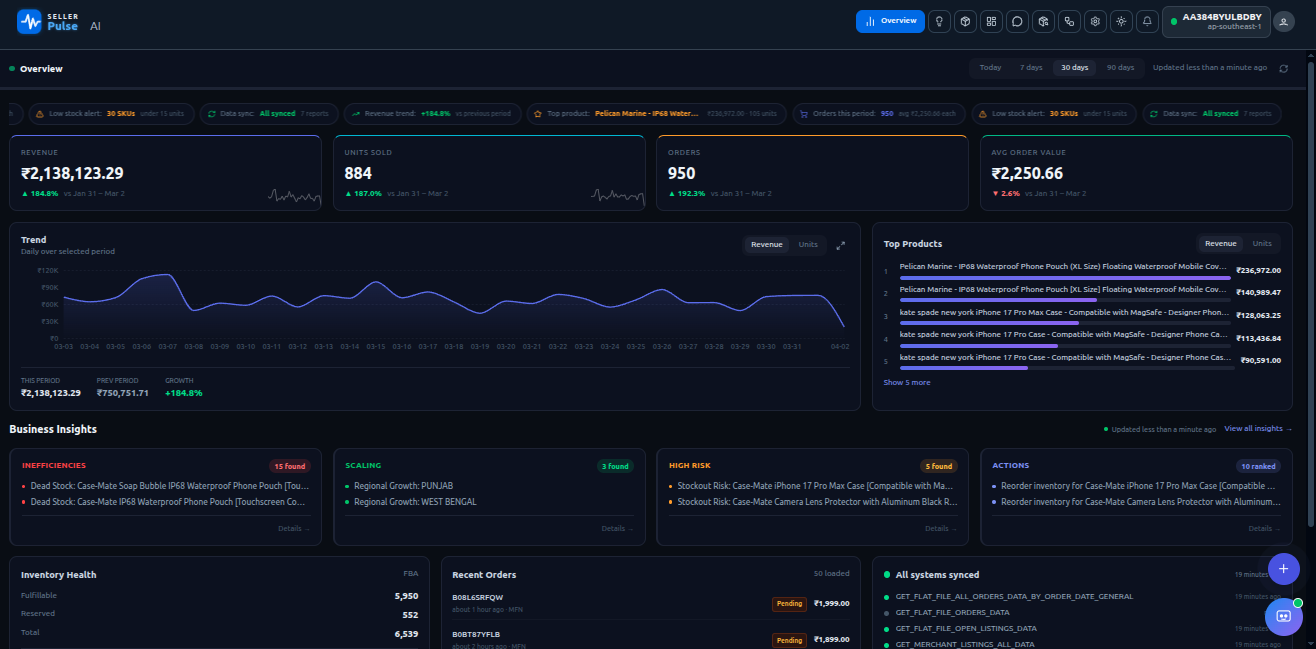Click the first Data sync All synced chip
The width and height of the screenshot is (1316, 649).
click(x=267, y=114)
